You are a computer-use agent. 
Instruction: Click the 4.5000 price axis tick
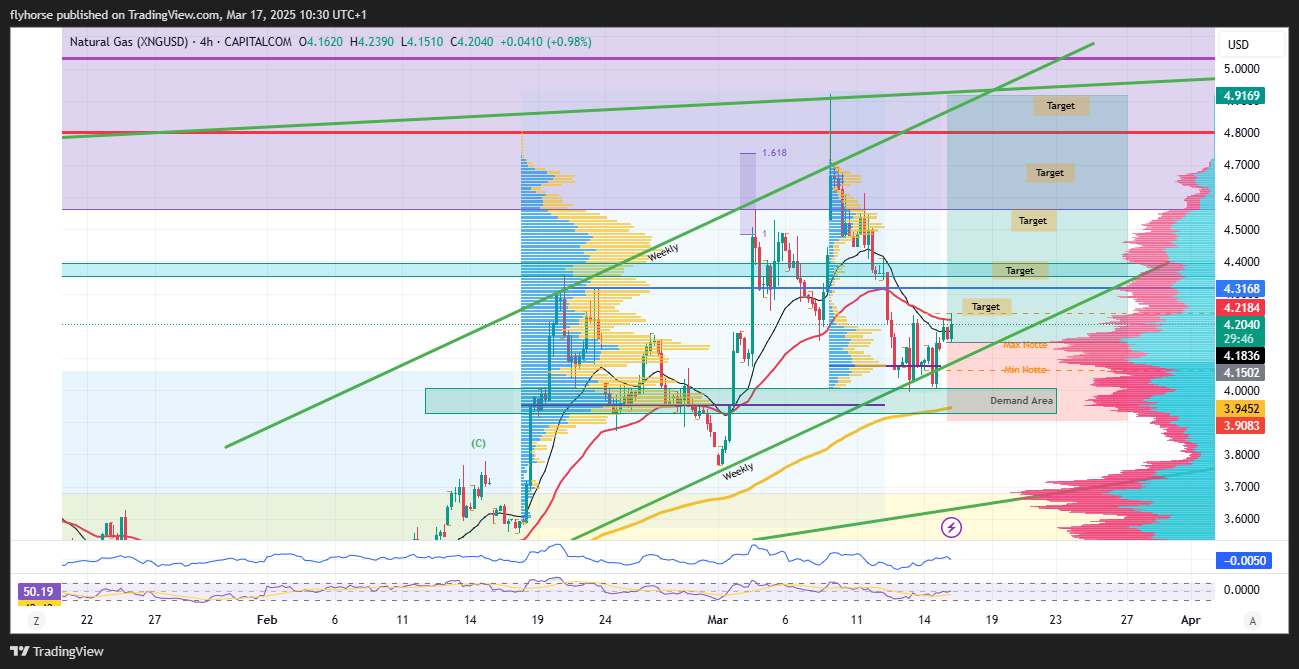tap(1244, 230)
